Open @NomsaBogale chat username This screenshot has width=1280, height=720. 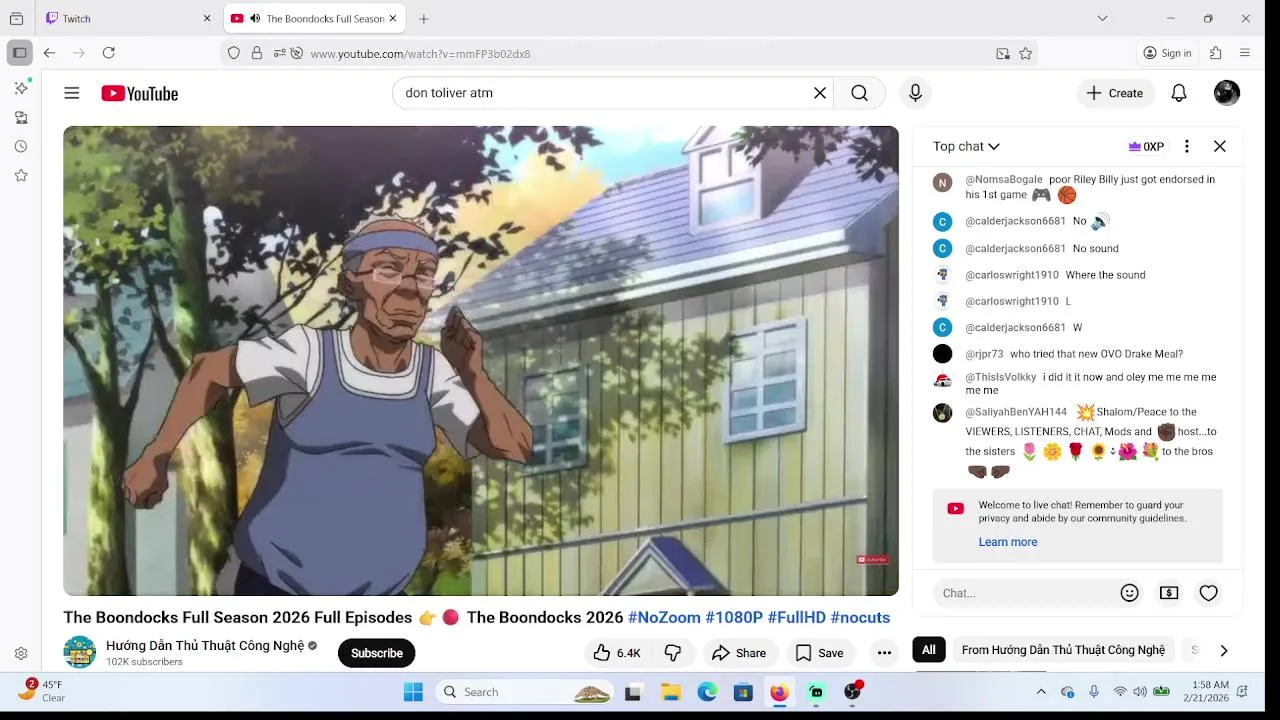pos(1004,180)
